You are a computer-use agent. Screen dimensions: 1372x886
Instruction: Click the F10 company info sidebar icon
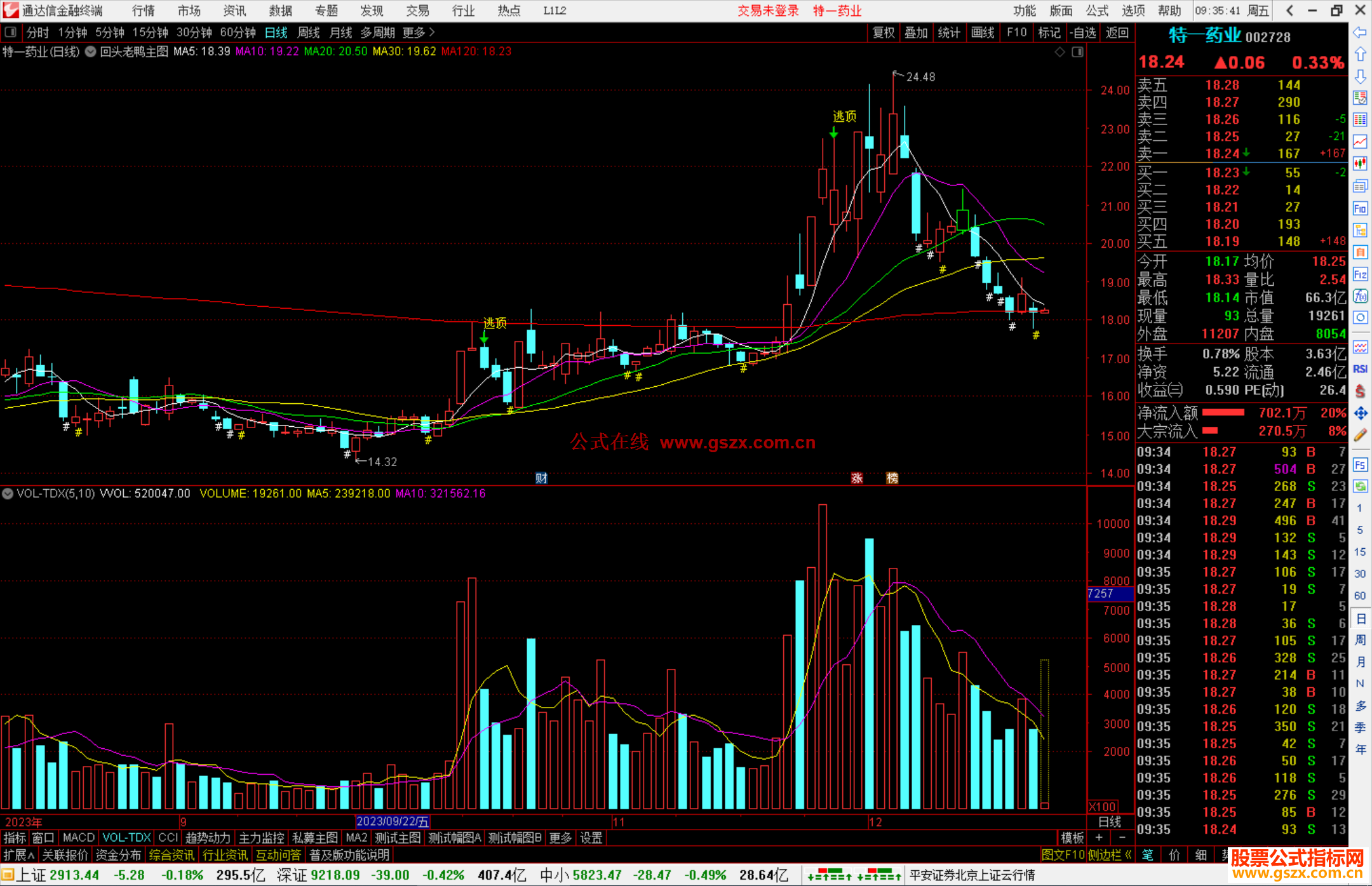(1360, 208)
